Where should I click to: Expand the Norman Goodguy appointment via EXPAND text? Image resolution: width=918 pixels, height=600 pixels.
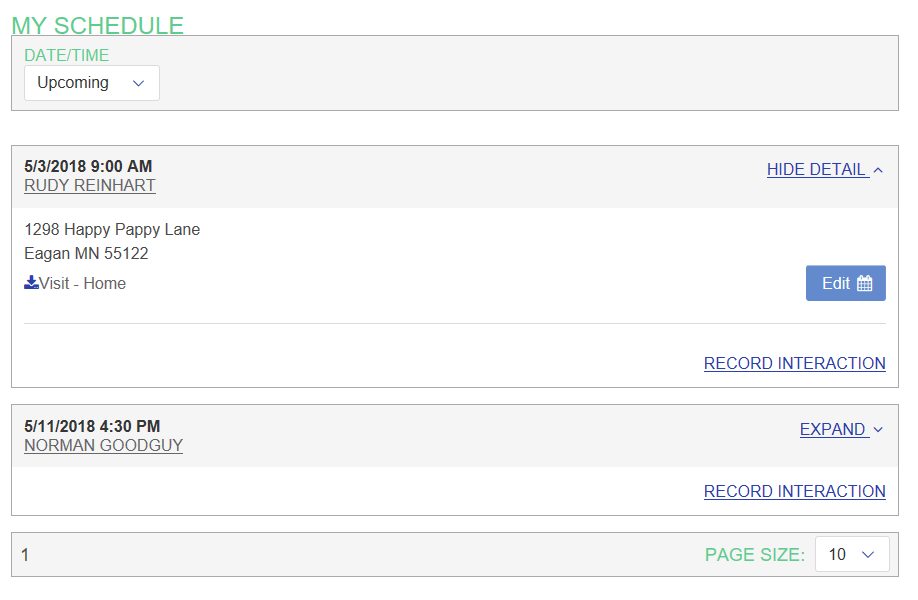tap(832, 430)
